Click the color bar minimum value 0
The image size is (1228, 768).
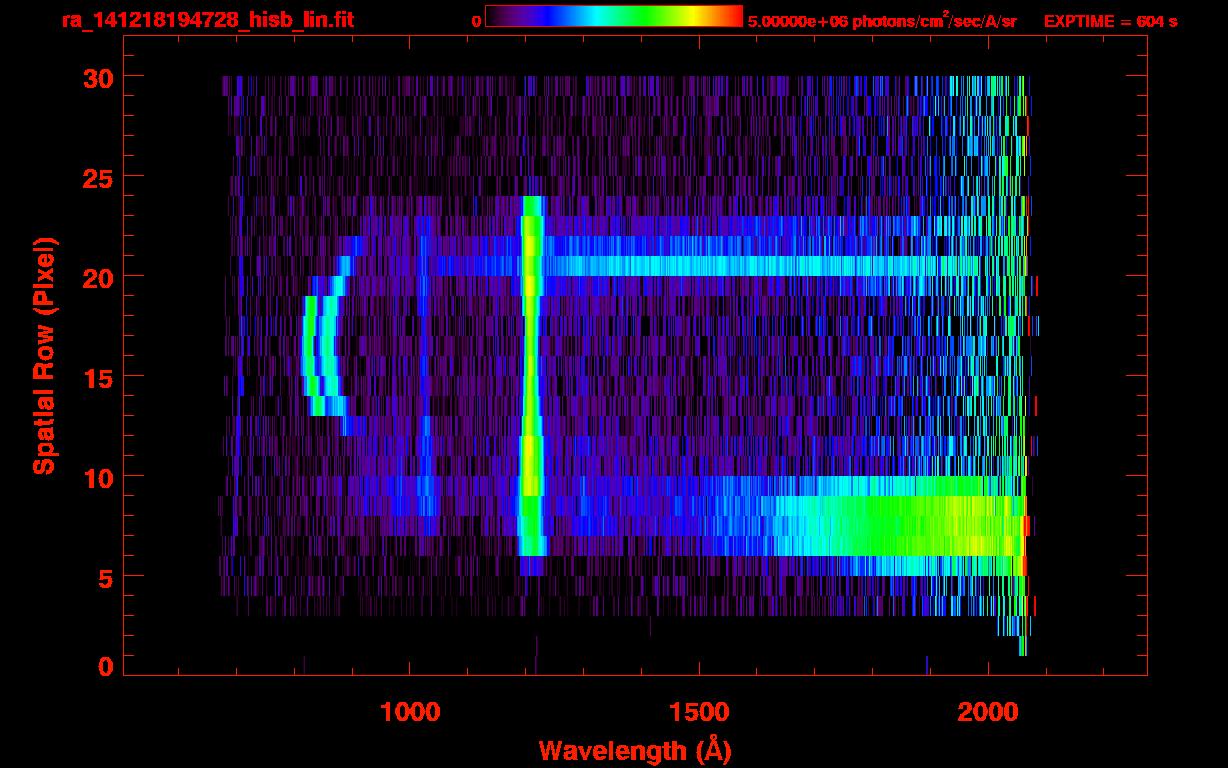[x=476, y=21]
